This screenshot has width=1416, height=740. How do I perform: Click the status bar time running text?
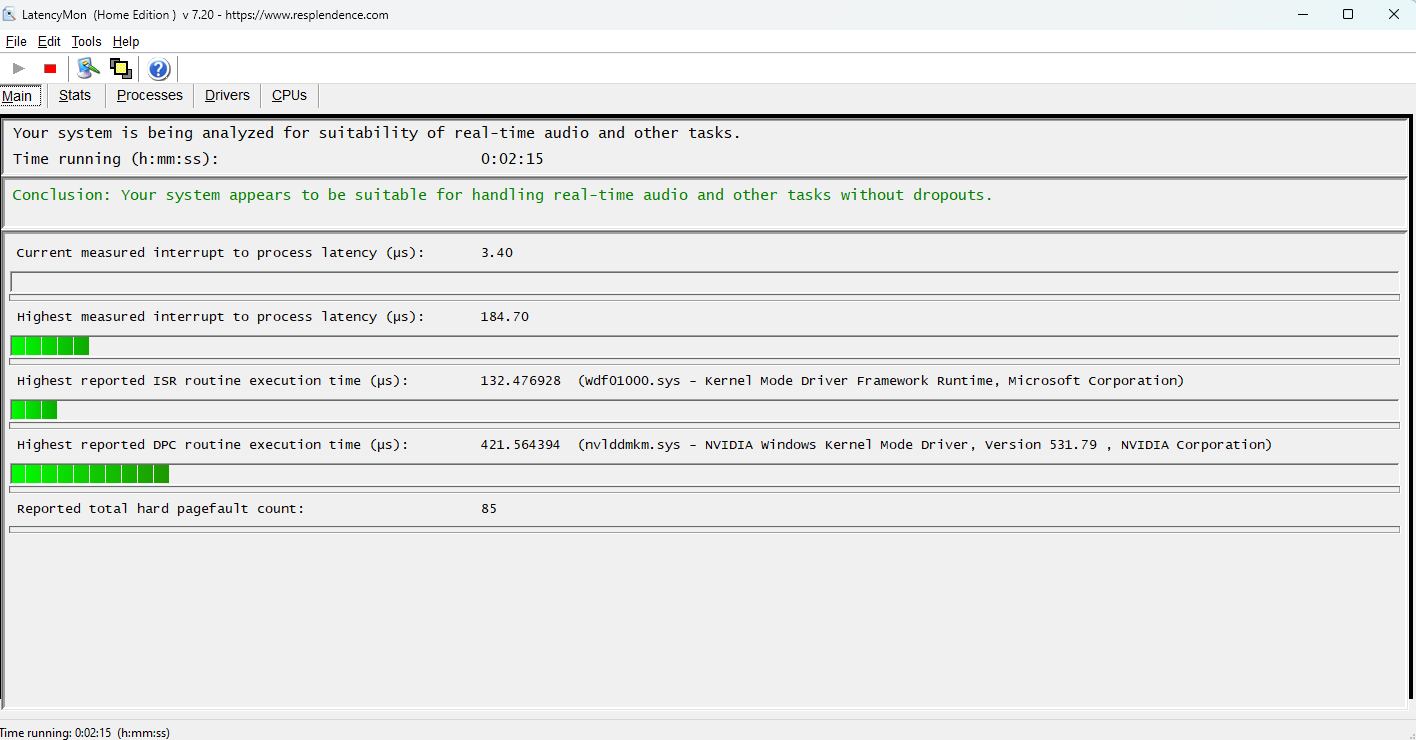(x=85, y=733)
